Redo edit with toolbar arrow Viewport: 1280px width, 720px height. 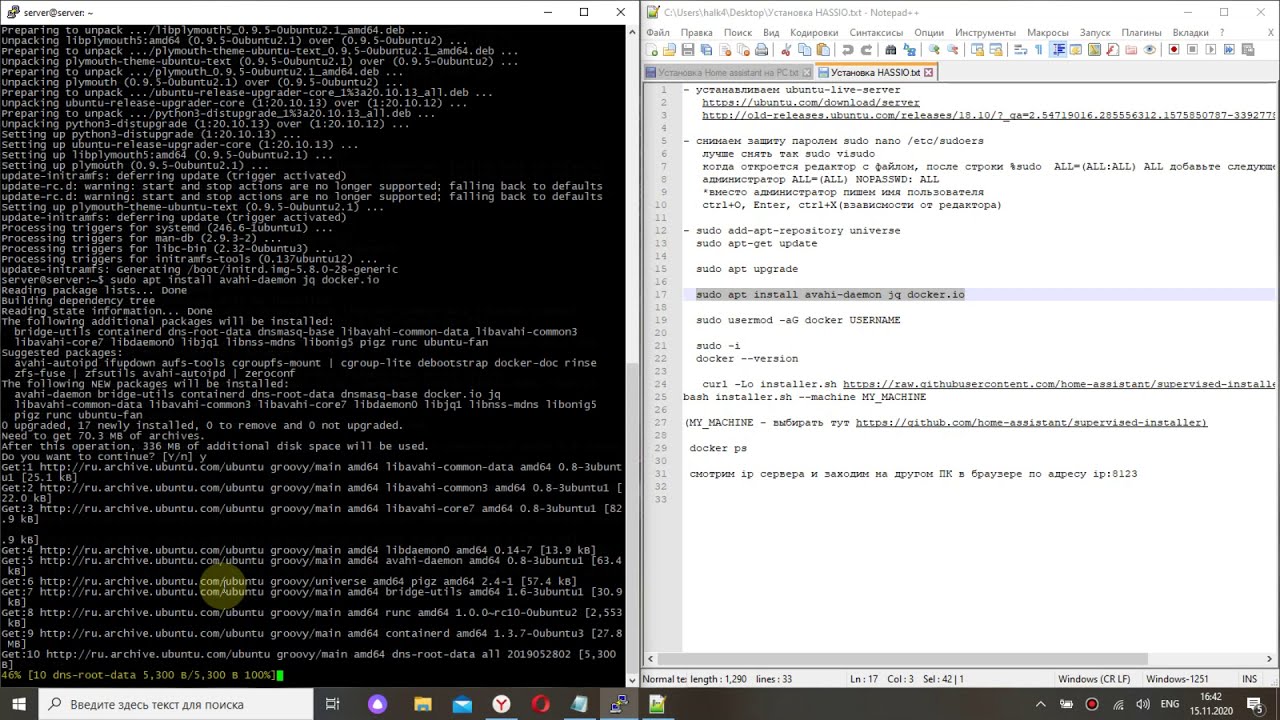(x=866, y=50)
